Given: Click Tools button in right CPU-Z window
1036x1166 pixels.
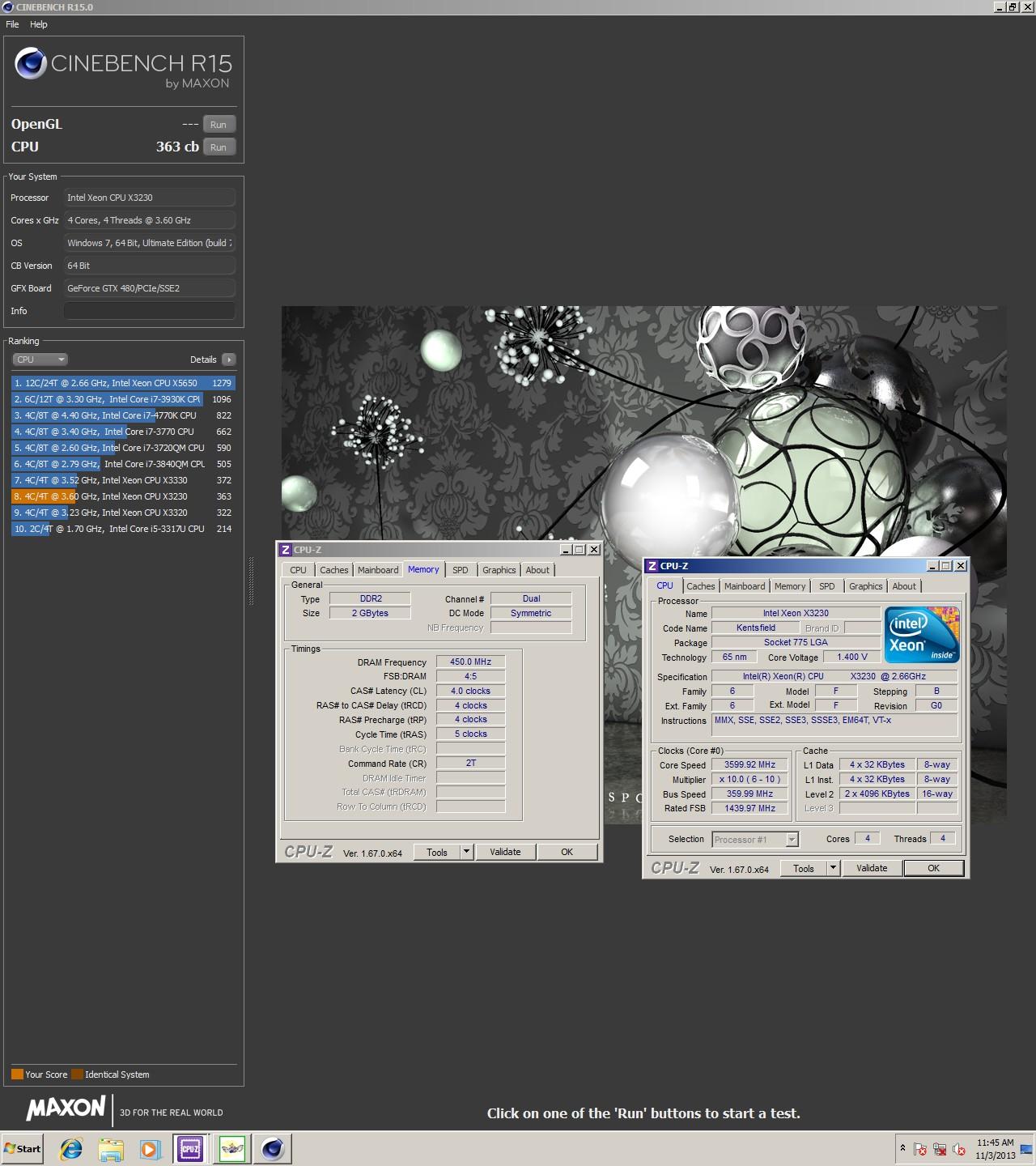Looking at the screenshot, I should tap(804, 868).
